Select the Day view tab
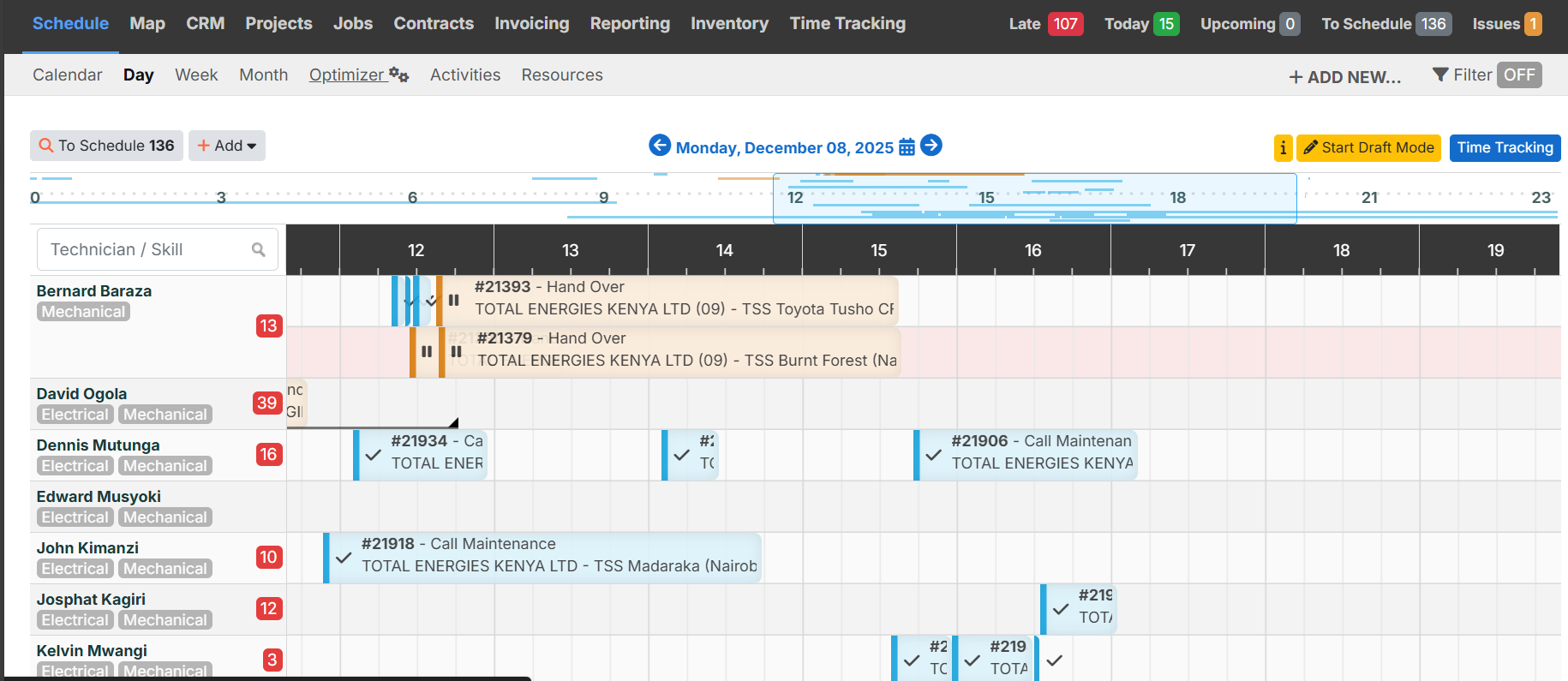This screenshot has width=1568, height=681. (x=139, y=75)
